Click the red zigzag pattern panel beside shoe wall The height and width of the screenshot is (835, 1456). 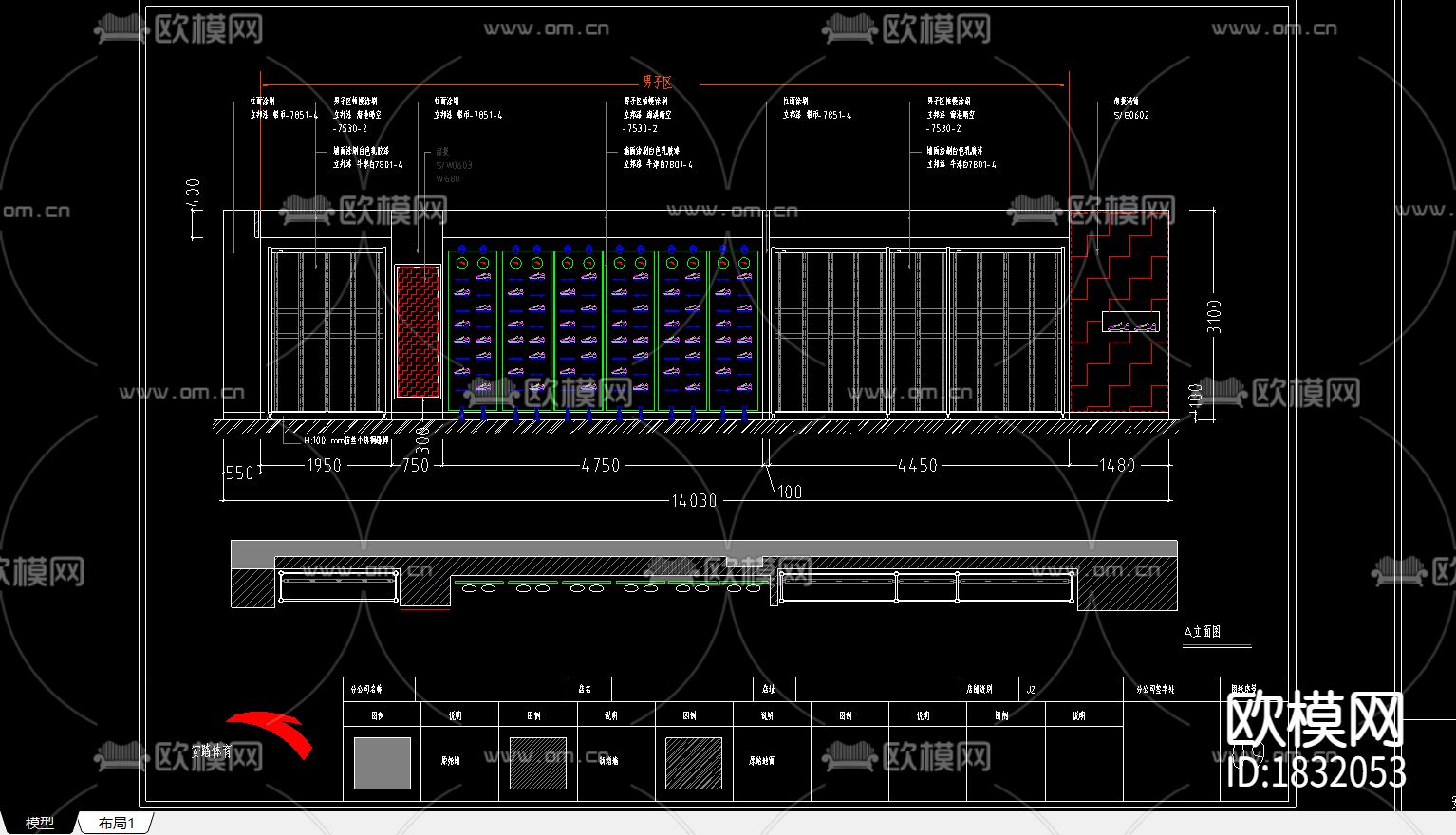pos(418,331)
